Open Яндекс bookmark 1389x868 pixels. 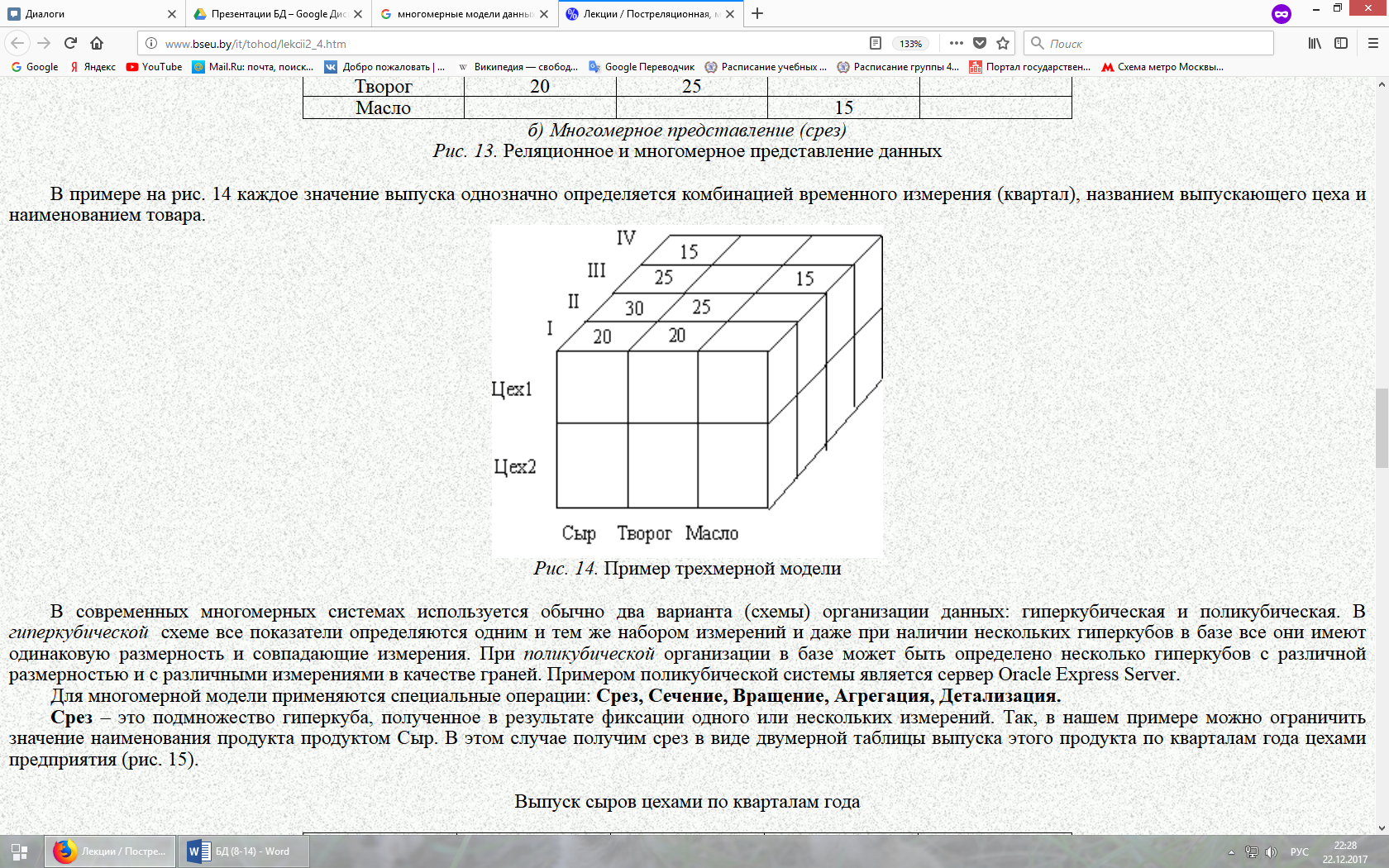(x=93, y=67)
